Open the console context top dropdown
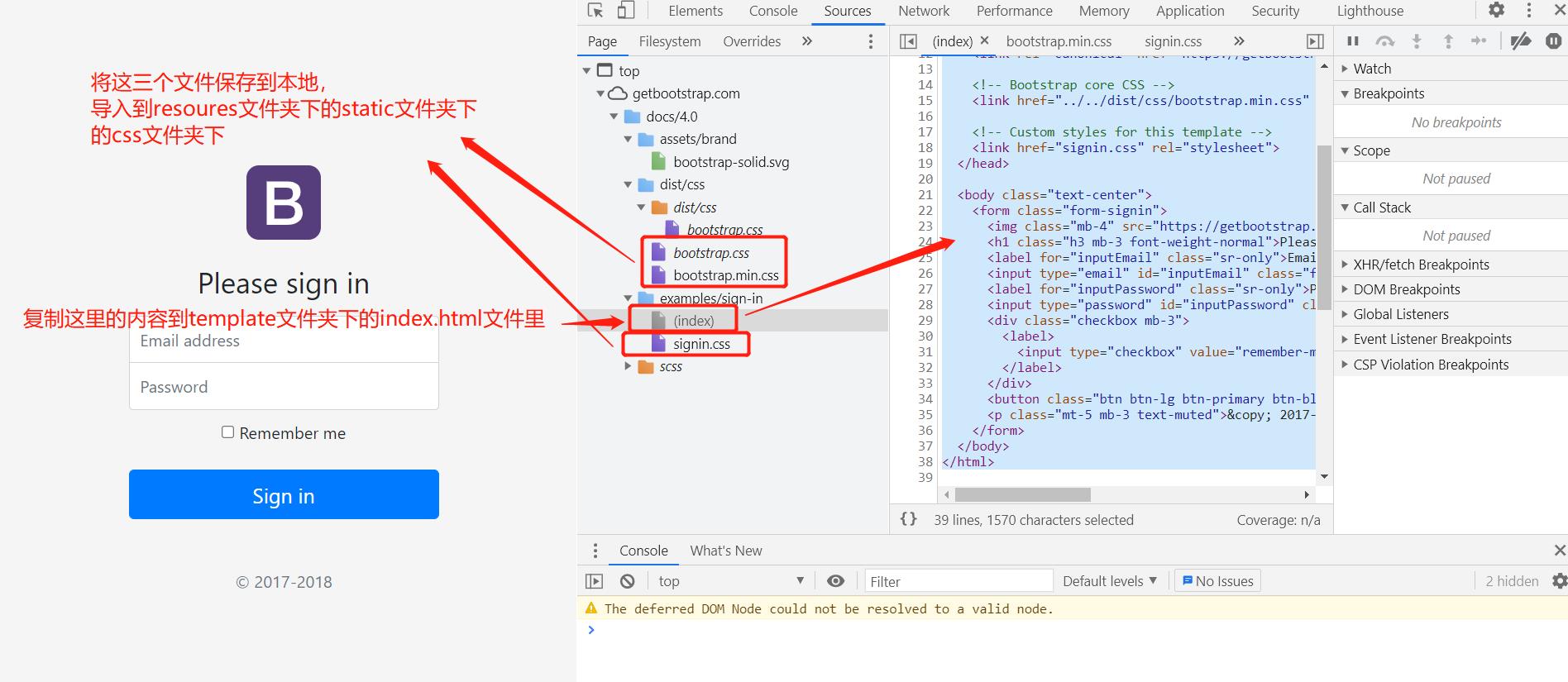Image resolution: width=1568 pixels, height=682 pixels. 731,581
